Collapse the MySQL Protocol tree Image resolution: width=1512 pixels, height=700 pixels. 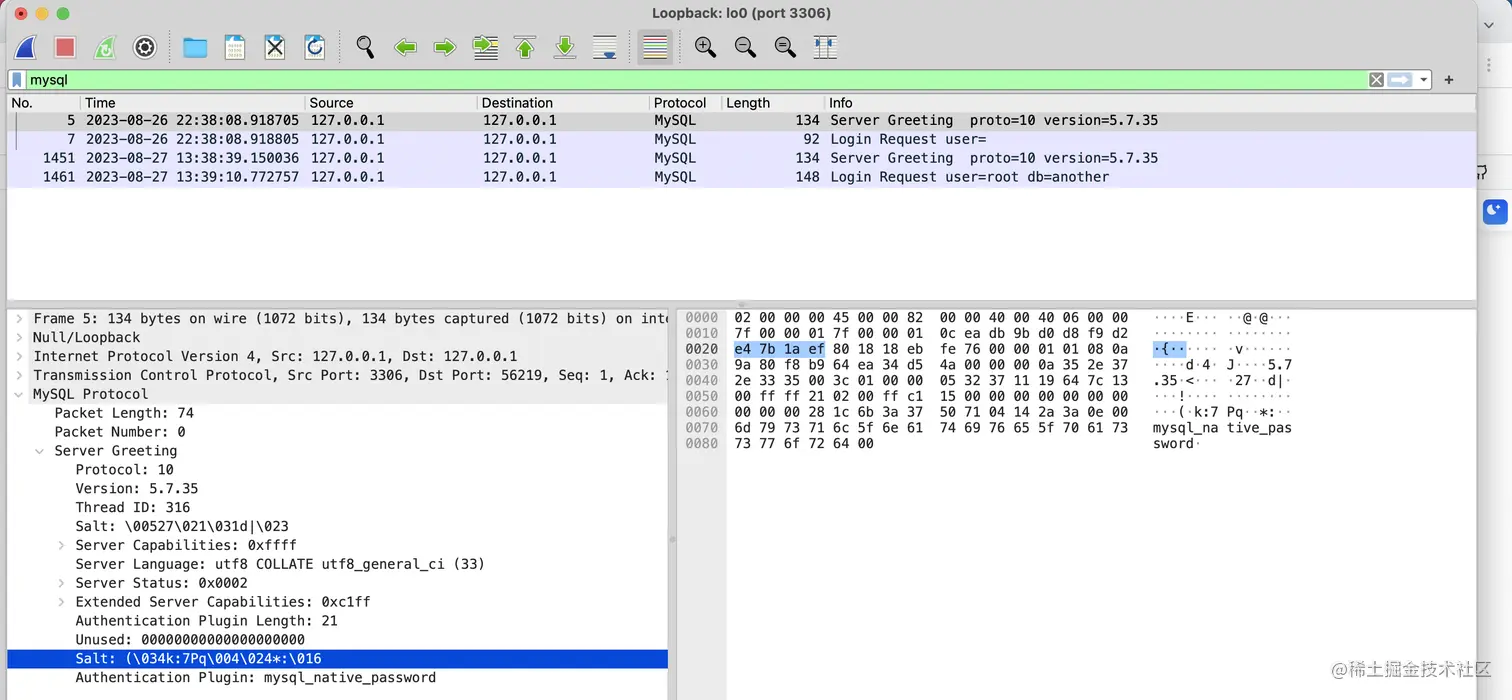point(20,394)
